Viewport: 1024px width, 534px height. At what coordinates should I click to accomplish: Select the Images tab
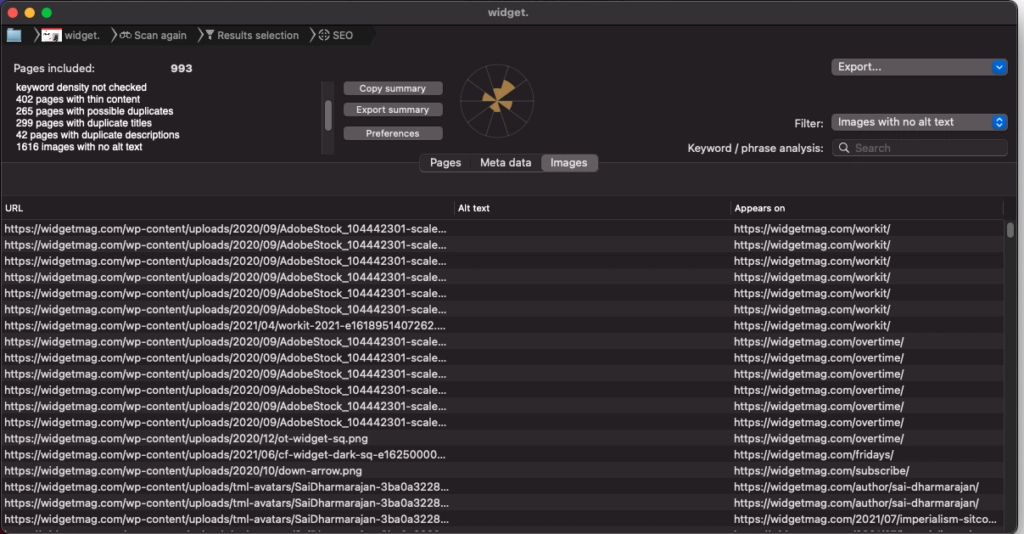coord(569,163)
